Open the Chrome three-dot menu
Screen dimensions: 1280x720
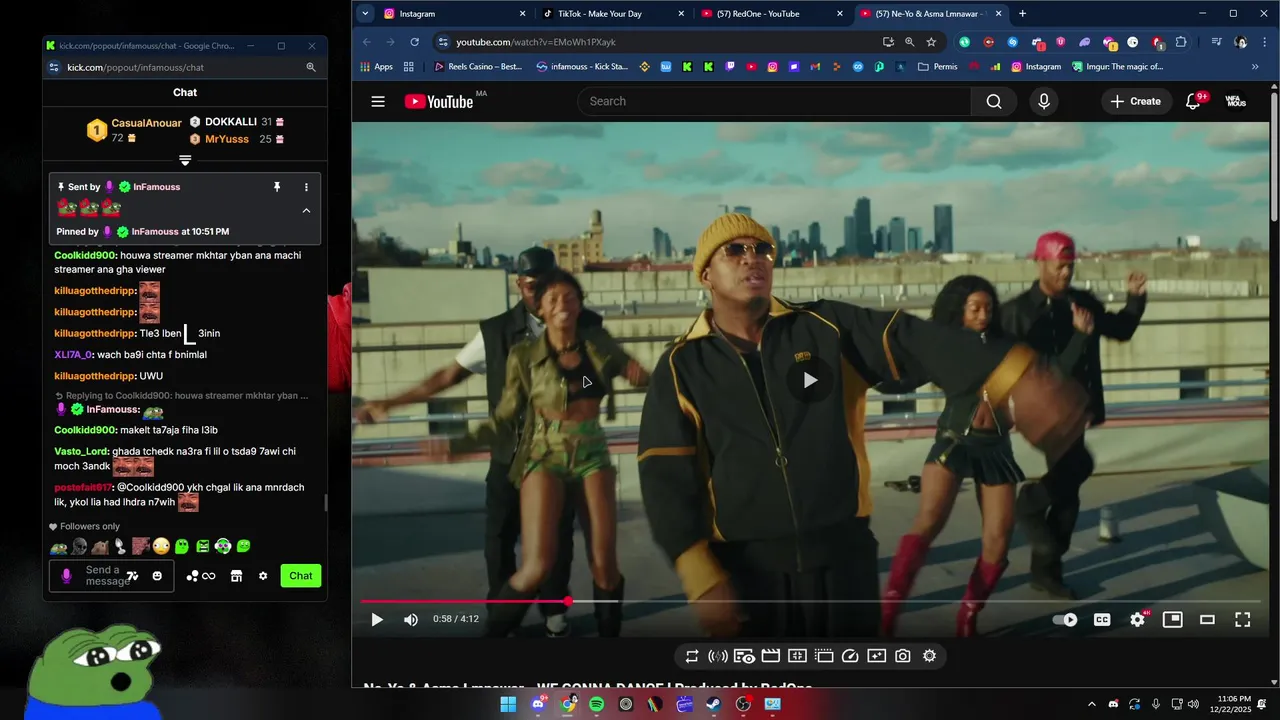(x=1263, y=42)
